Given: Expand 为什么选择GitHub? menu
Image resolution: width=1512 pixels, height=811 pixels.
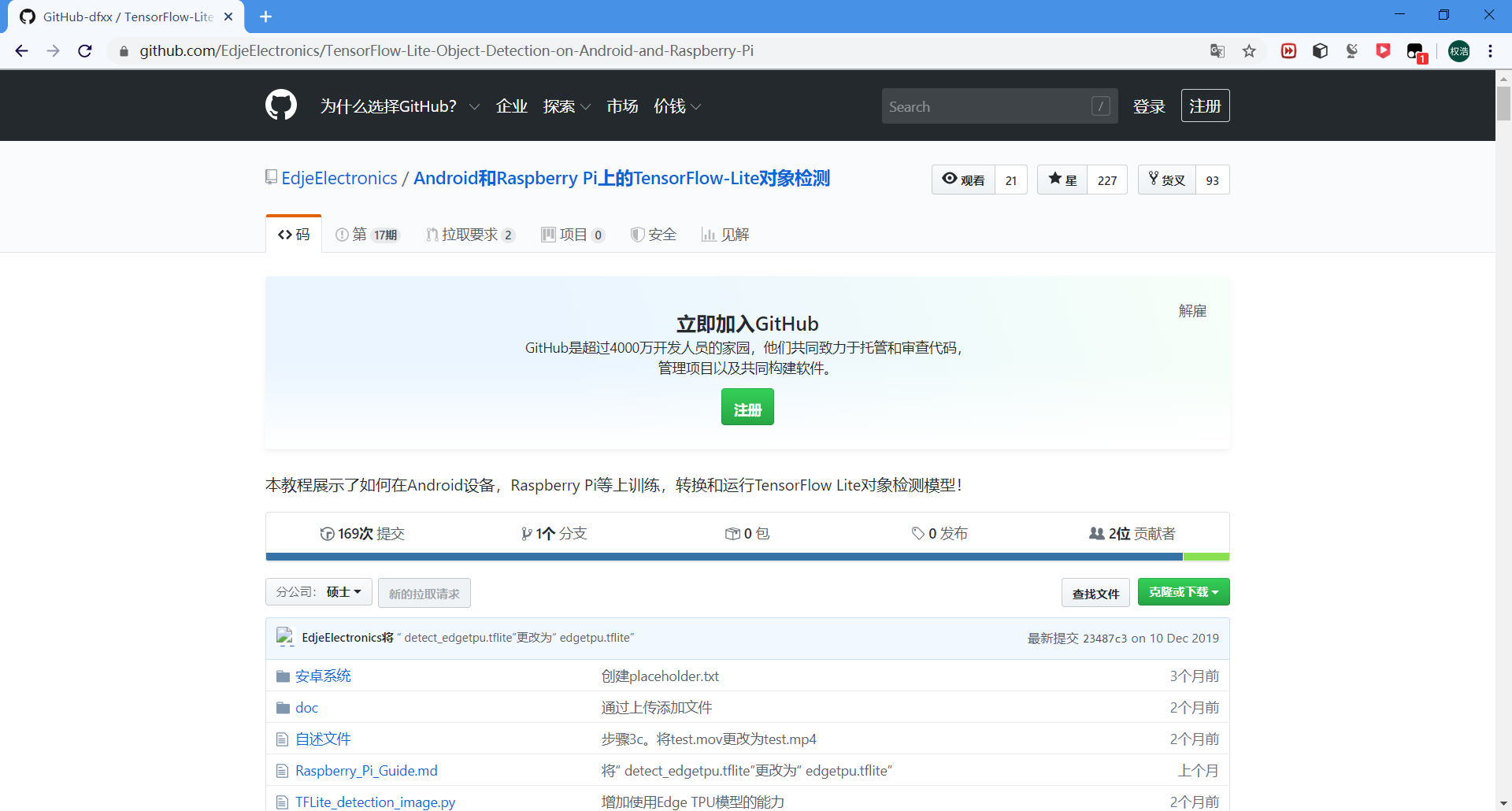Looking at the screenshot, I should pyautogui.click(x=399, y=106).
